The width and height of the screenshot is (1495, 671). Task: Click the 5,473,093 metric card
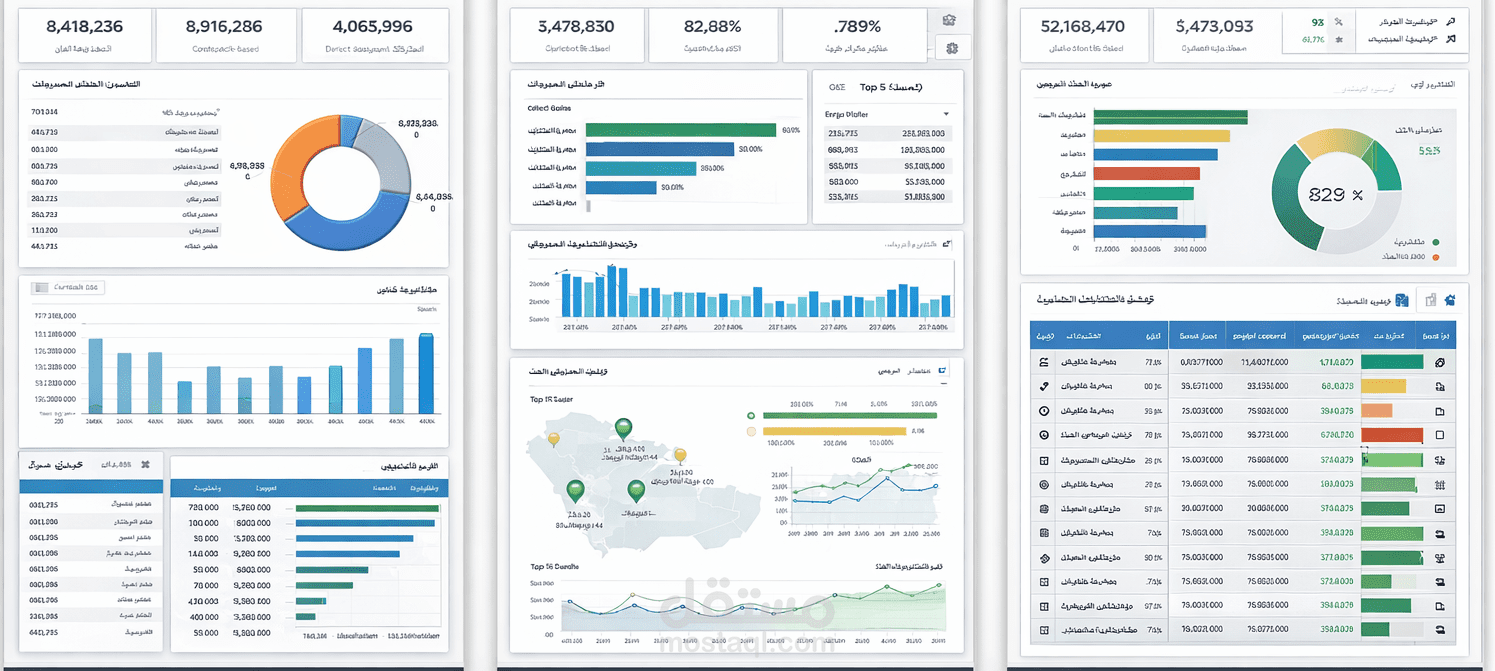1216,35
